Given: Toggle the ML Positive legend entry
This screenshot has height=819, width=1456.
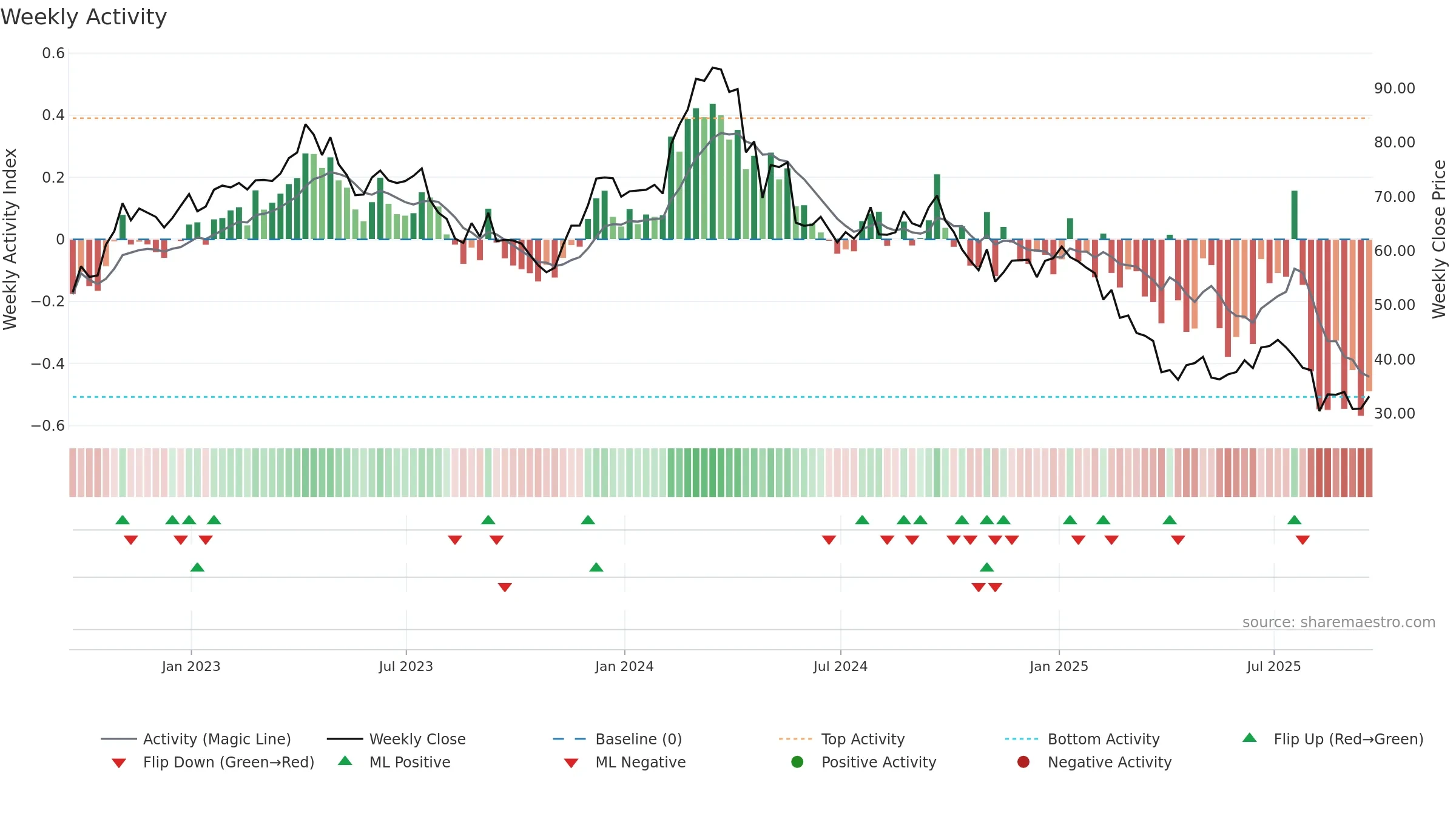Looking at the screenshot, I should (394, 762).
